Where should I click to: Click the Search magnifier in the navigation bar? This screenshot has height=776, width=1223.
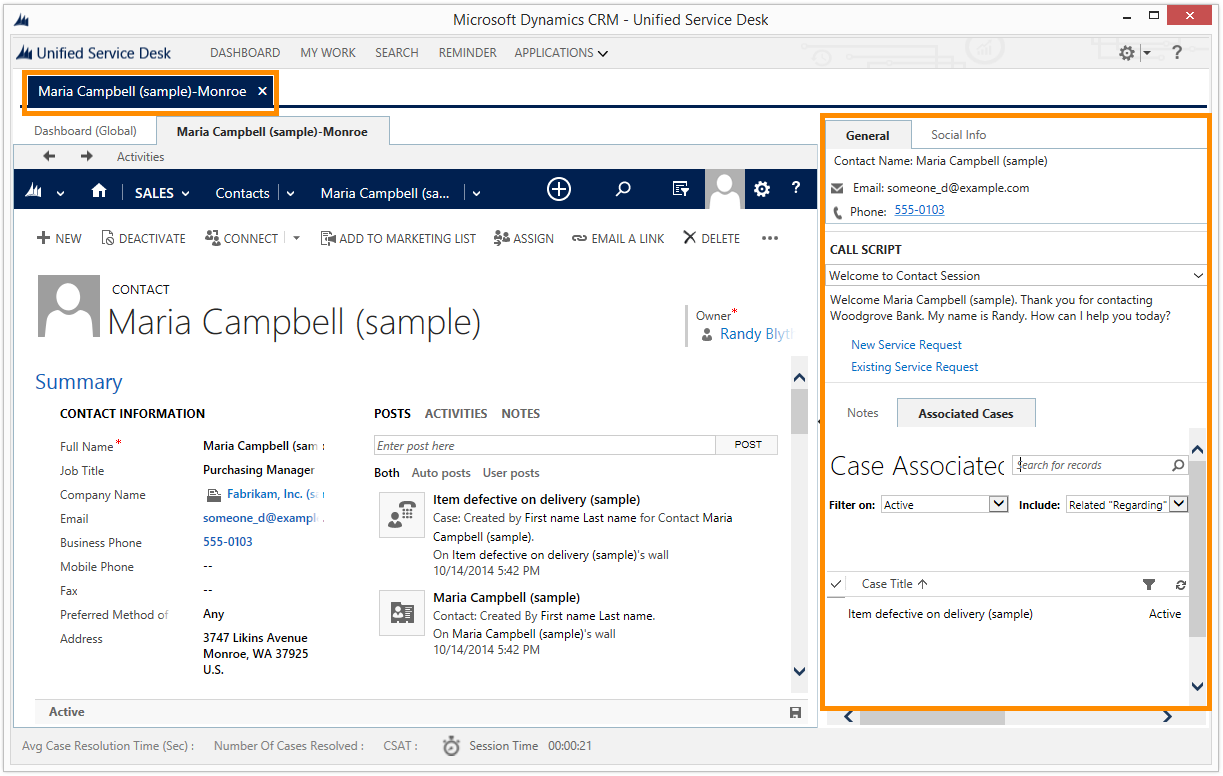click(x=622, y=189)
